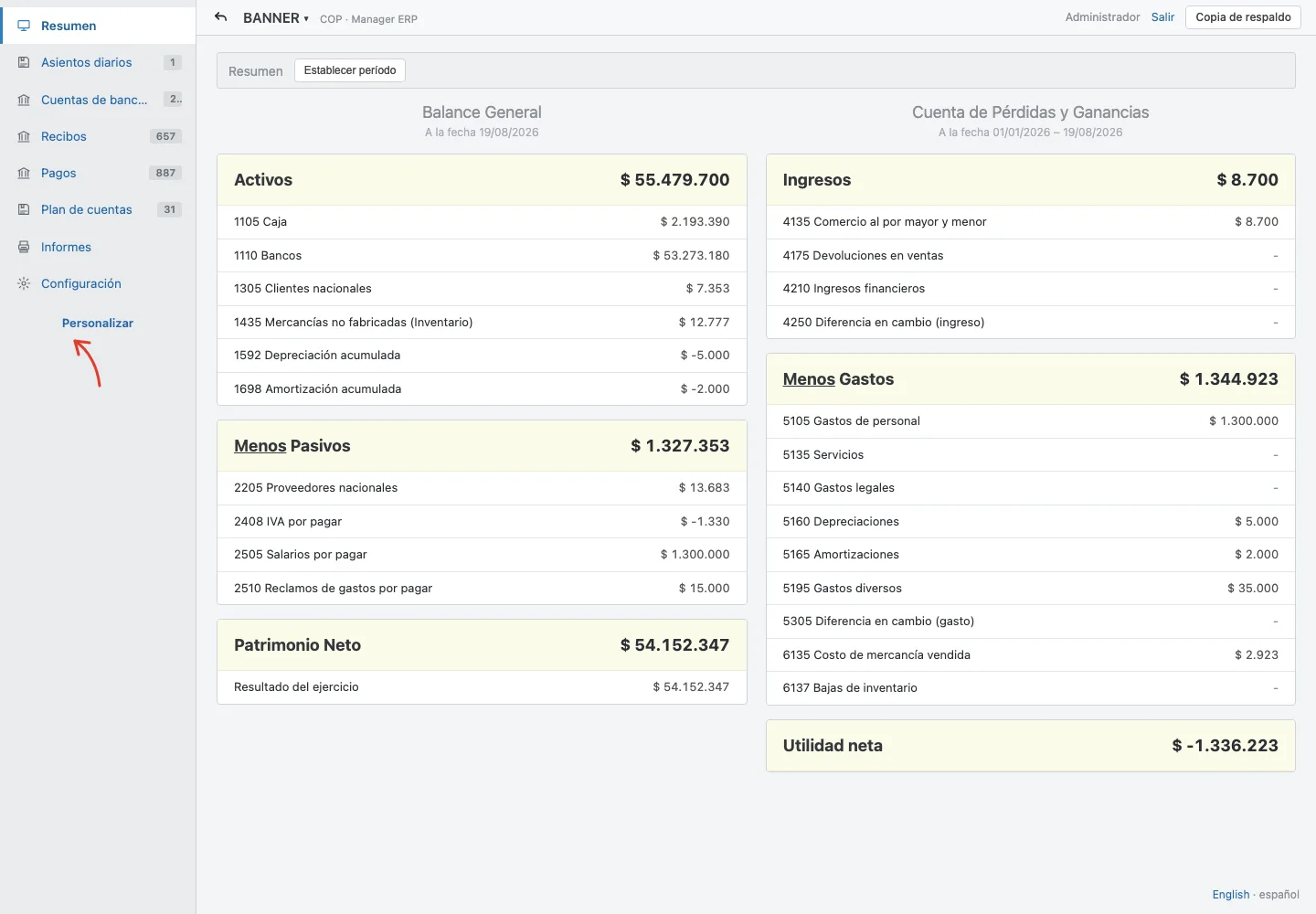Click 4210 Ingresos financieros row
Viewport: 1316px width, 914px height.
pos(1030,289)
